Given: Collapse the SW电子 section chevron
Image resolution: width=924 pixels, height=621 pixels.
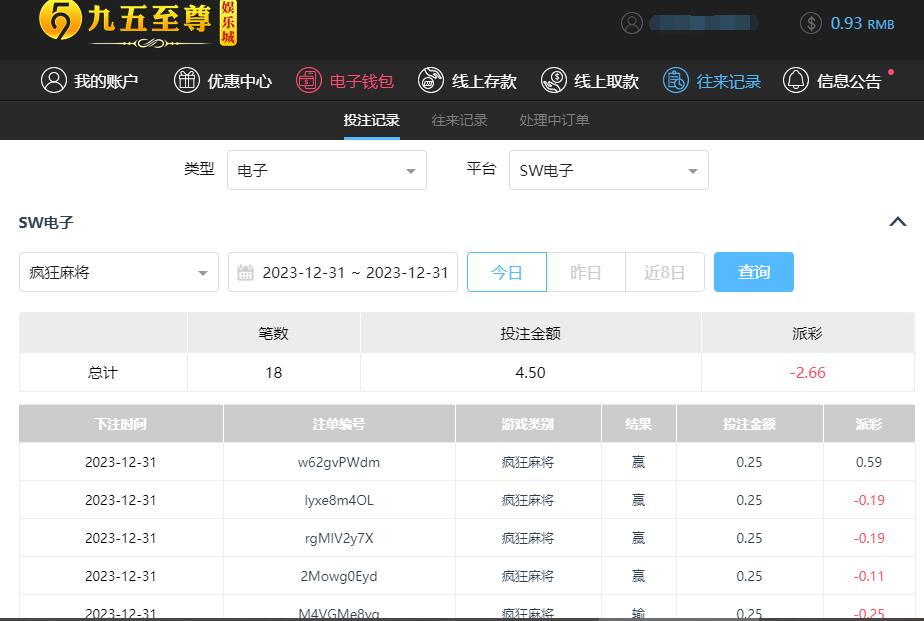Looking at the screenshot, I should click(897, 222).
